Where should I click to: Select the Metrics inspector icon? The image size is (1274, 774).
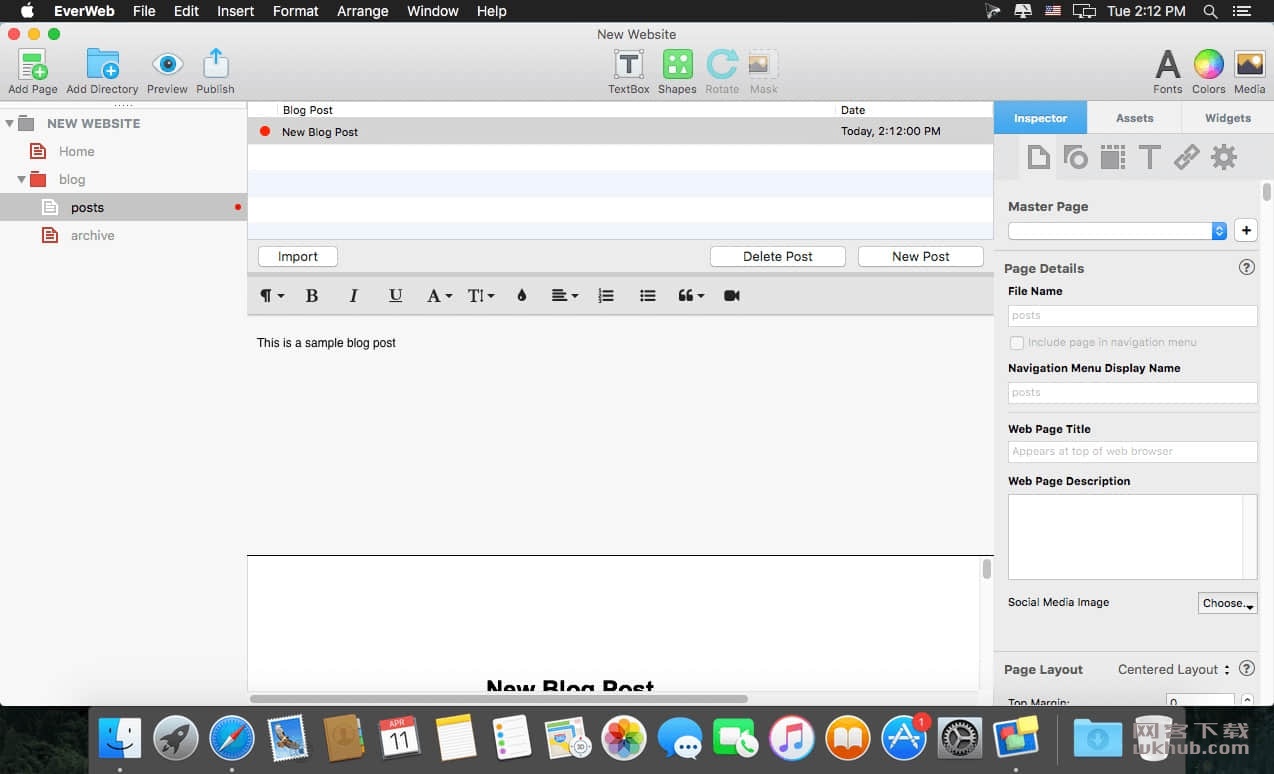tap(1113, 157)
